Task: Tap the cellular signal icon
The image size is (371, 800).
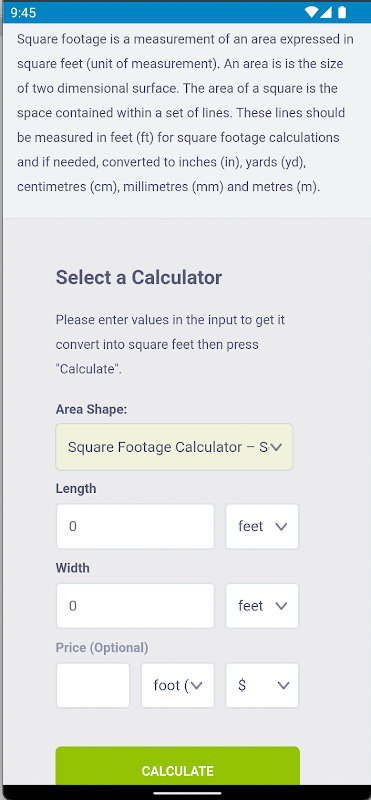Action: point(325,12)
